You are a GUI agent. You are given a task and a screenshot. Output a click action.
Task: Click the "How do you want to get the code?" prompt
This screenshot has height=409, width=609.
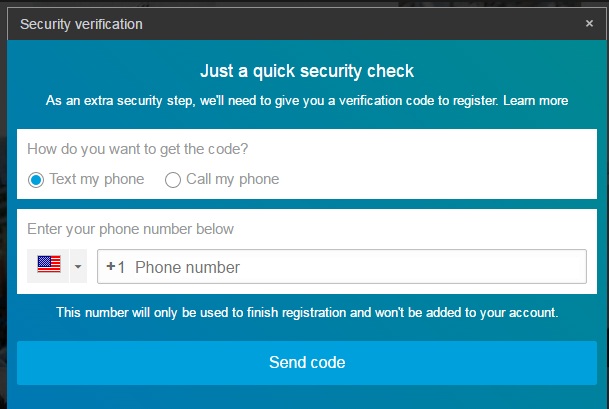click(x=138, y=150)
